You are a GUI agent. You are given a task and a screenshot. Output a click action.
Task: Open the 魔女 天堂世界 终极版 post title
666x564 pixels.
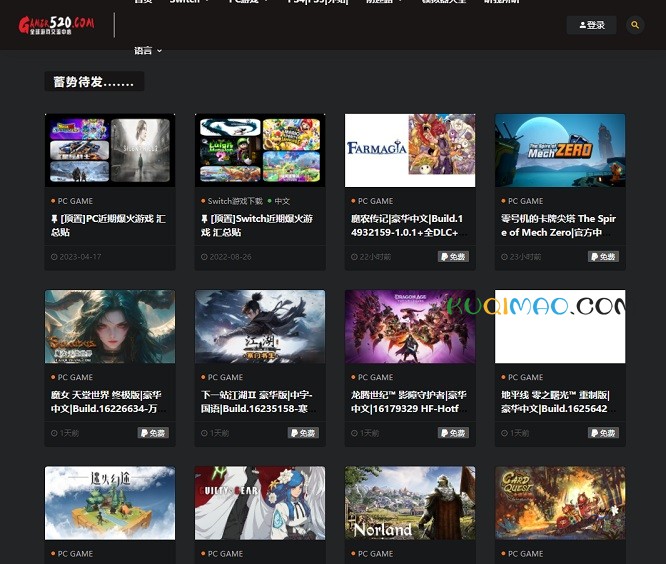[107, 402]
